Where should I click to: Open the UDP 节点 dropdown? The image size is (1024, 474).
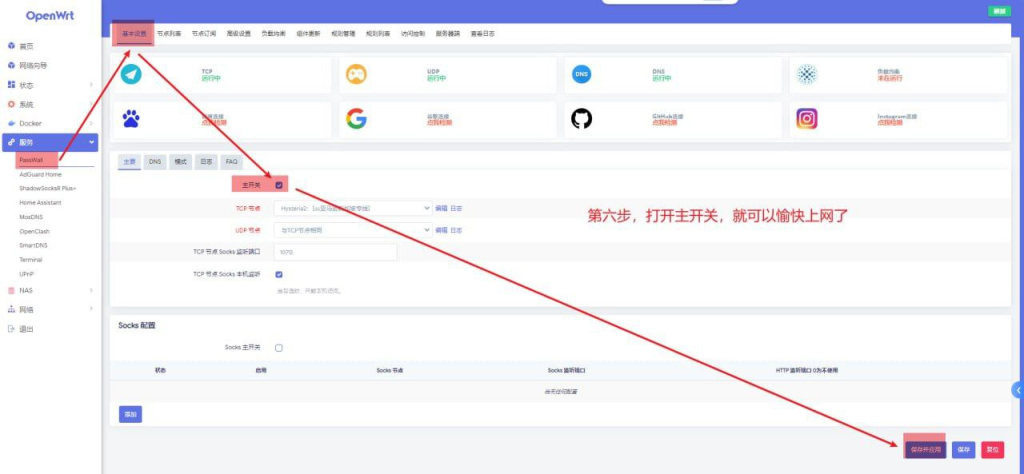coord(353,230)
